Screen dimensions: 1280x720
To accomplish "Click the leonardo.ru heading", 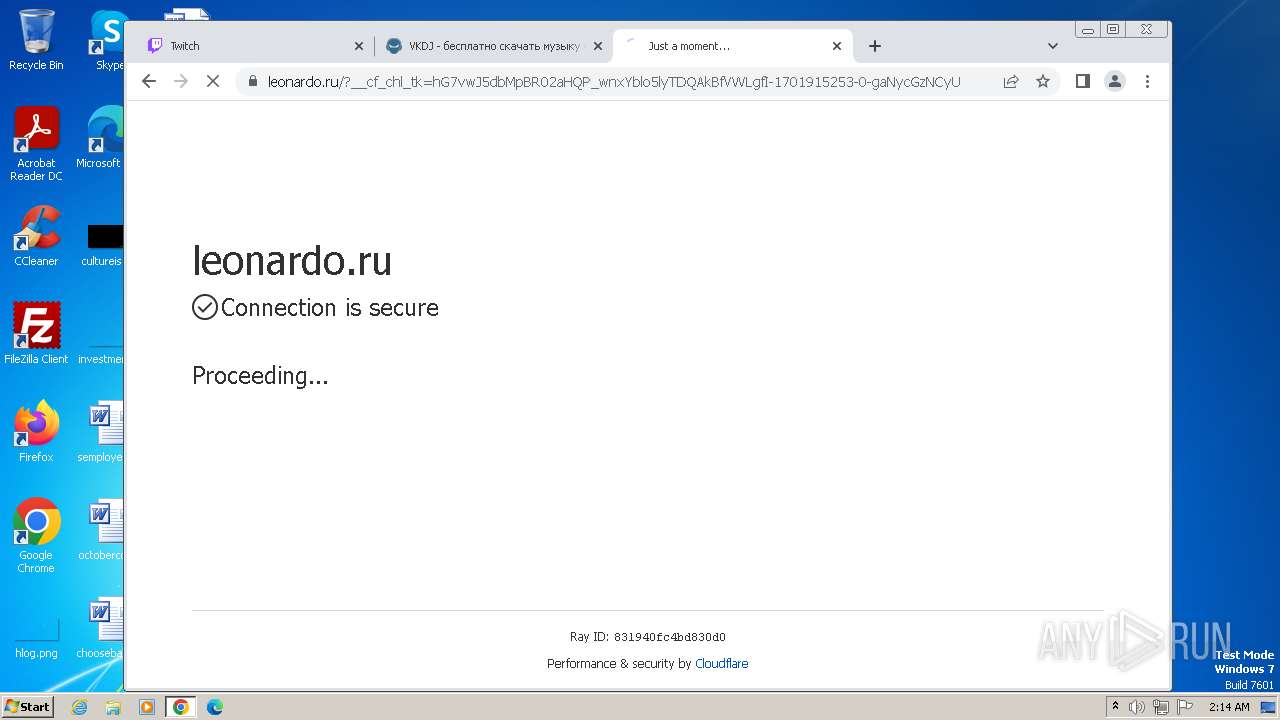I will 292,261.
